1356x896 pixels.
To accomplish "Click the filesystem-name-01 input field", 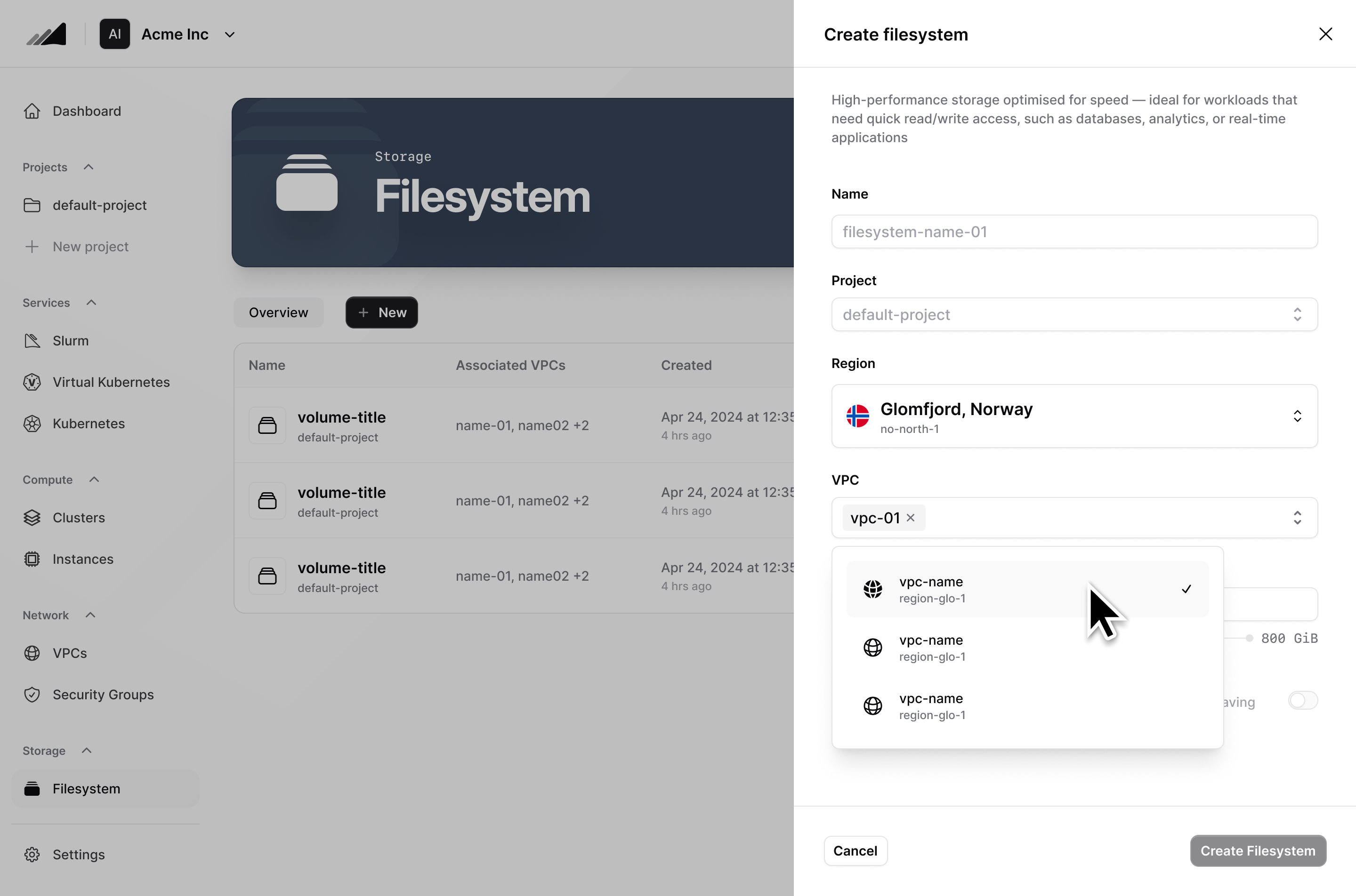I will click(1074, 232).
